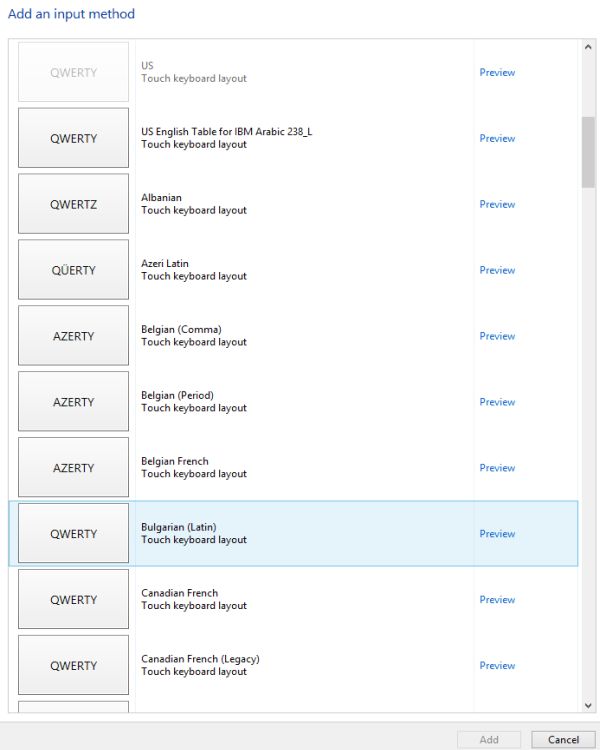Open Preview for Albanian layout

point(497,204)
